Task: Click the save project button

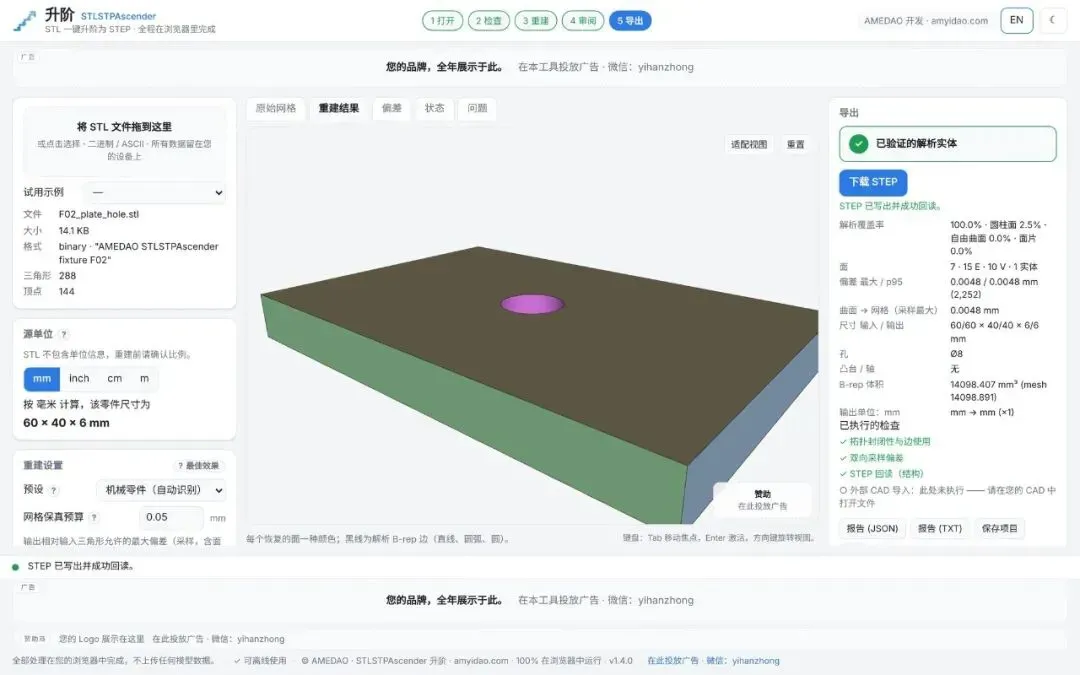Action: pyautogui.click(x=999, y=529)
